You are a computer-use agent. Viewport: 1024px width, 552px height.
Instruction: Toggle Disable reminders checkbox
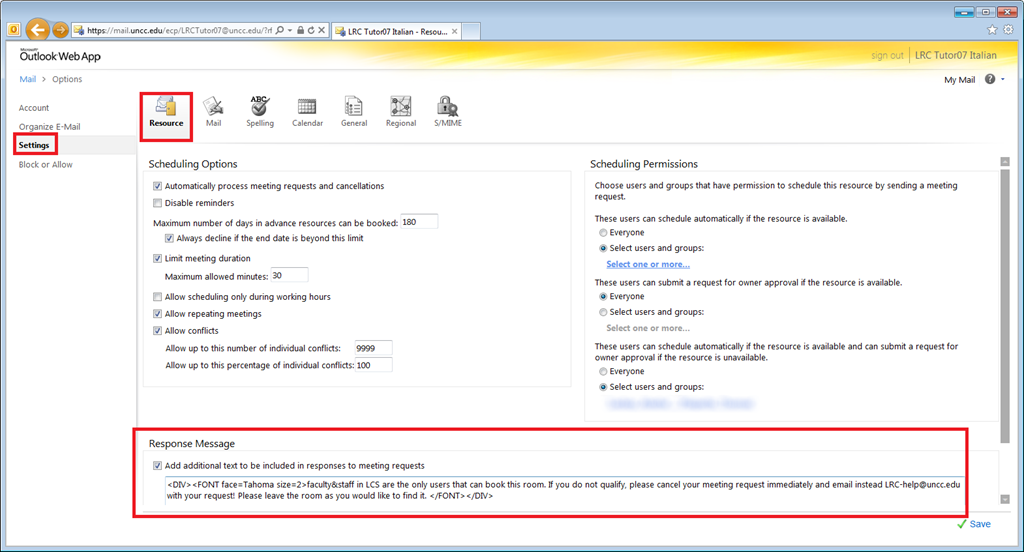click(158, 203)
